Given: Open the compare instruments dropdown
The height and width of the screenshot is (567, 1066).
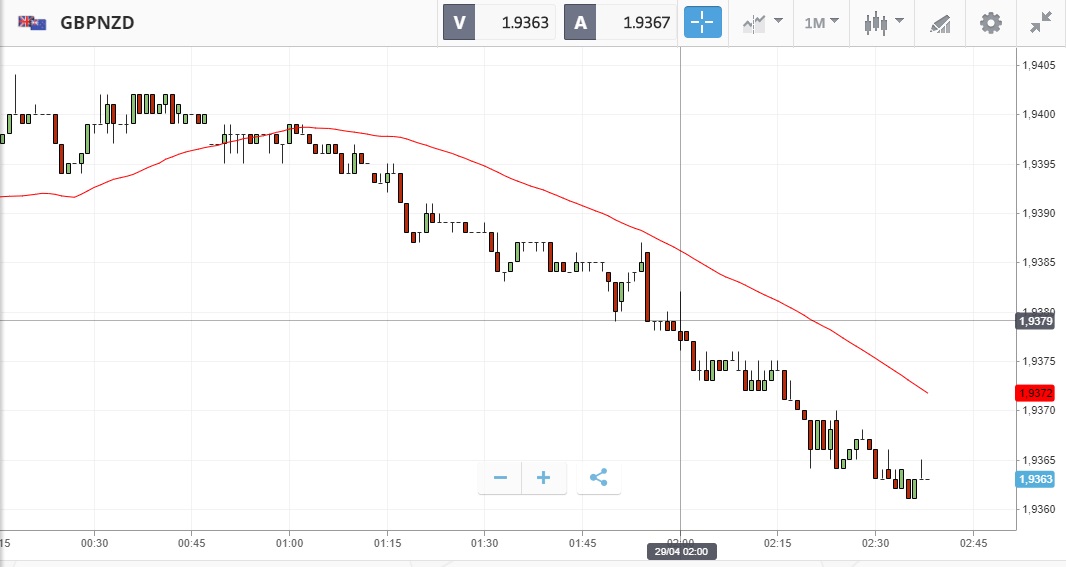Looking at the screenshot, I should click(762, 22).
